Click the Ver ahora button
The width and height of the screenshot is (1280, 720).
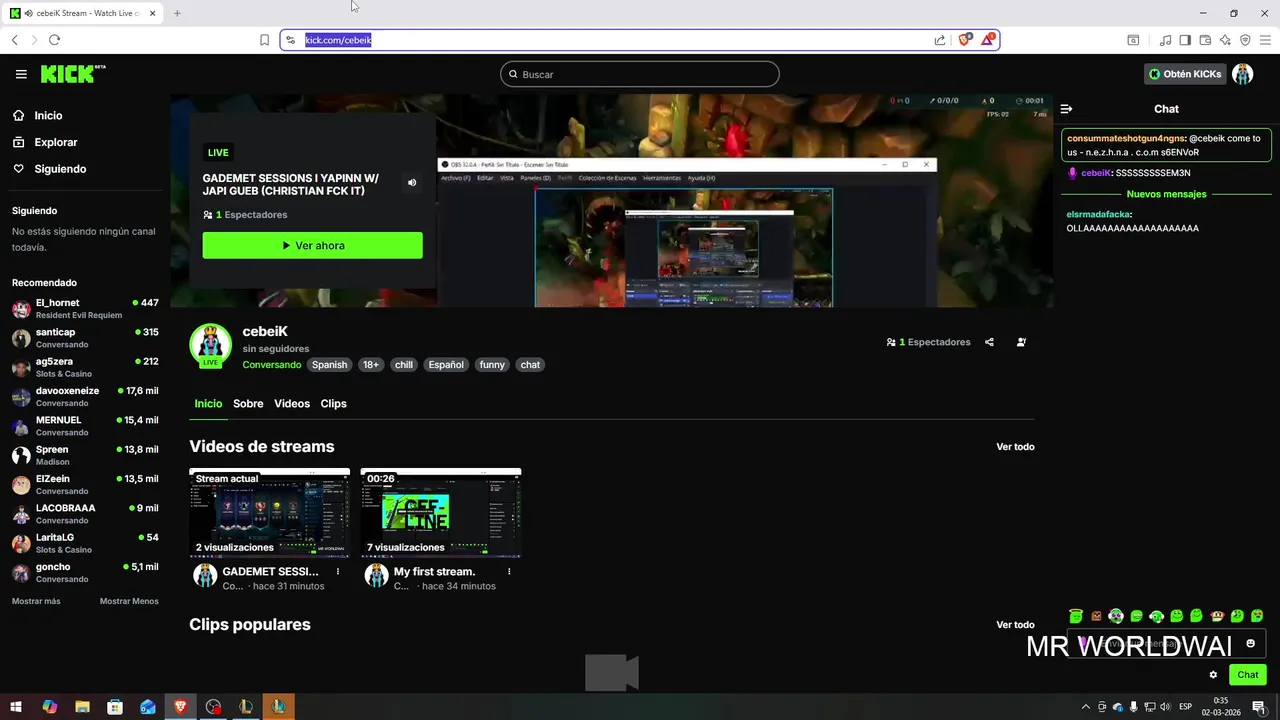312,245
